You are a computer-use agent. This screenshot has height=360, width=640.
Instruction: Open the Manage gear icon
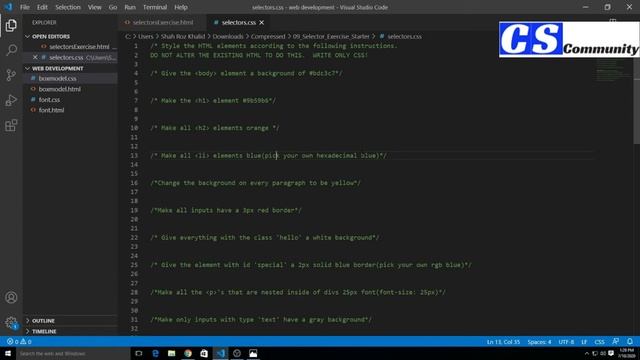(11, 322)
